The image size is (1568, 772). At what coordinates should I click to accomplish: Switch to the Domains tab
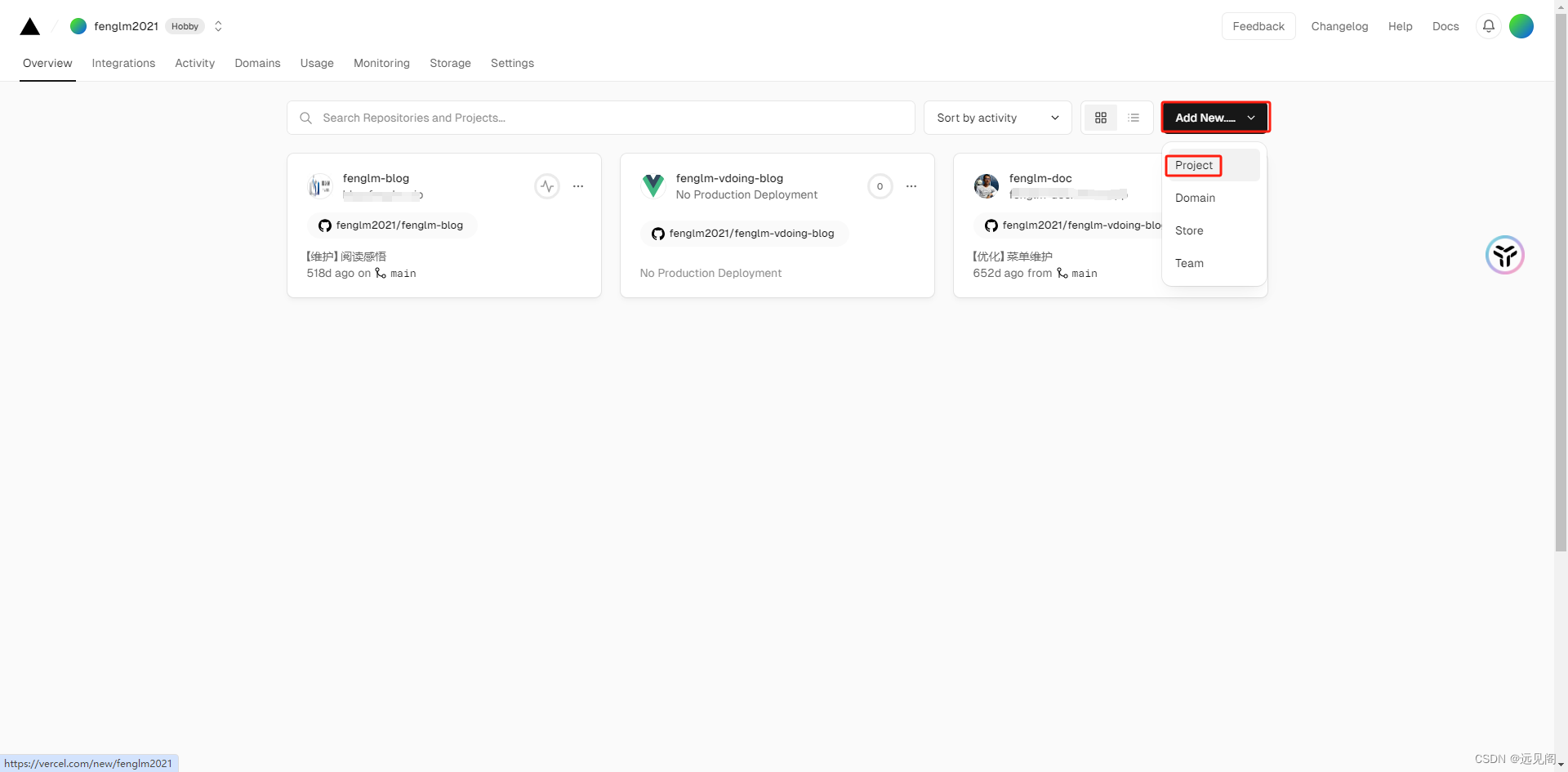[x=257, y=63]
